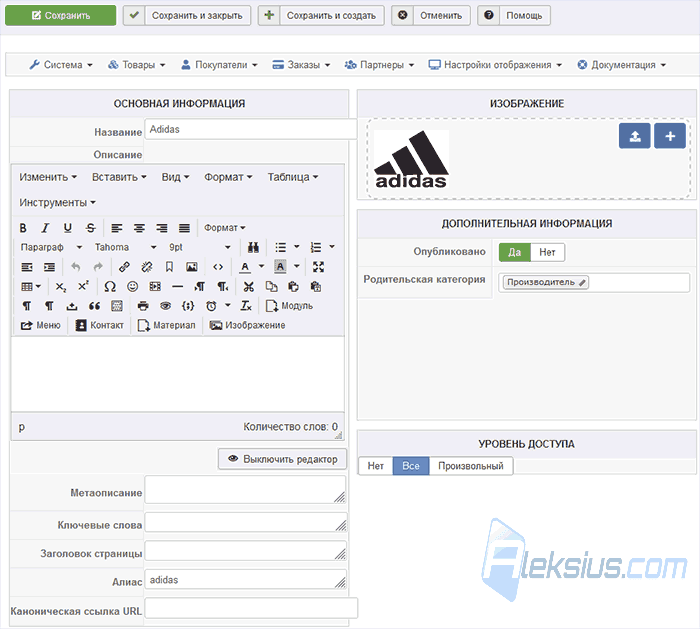Justify the text alignment
The width and height of the screenshot is (700, 629).
pos(184,228)
